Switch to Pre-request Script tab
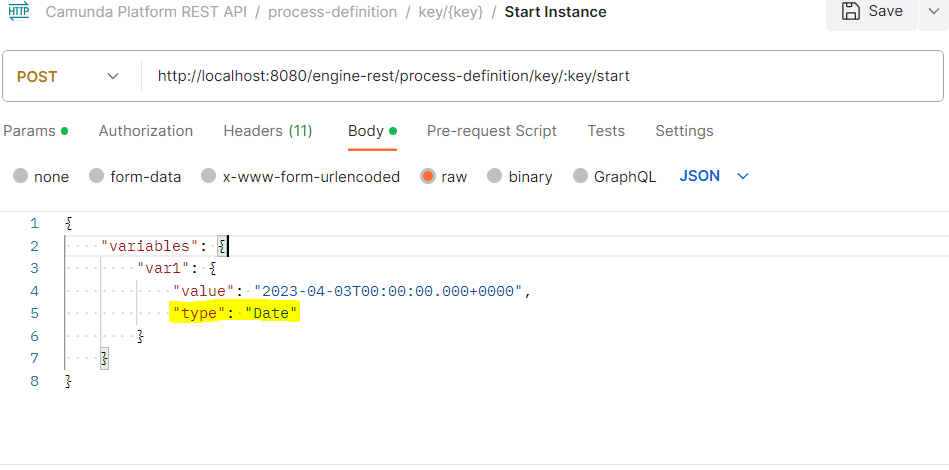Image resolution: width=949 pixels, height=470 pixels. 491,131
